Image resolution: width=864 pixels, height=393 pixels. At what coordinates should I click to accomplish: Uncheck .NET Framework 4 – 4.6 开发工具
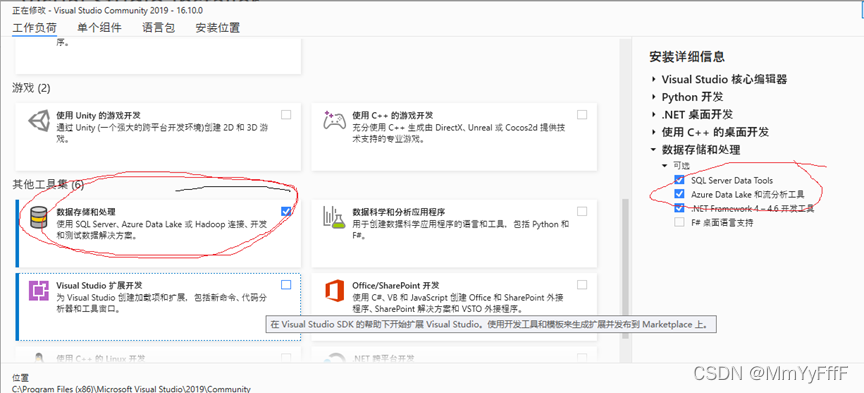pos(679,209)
